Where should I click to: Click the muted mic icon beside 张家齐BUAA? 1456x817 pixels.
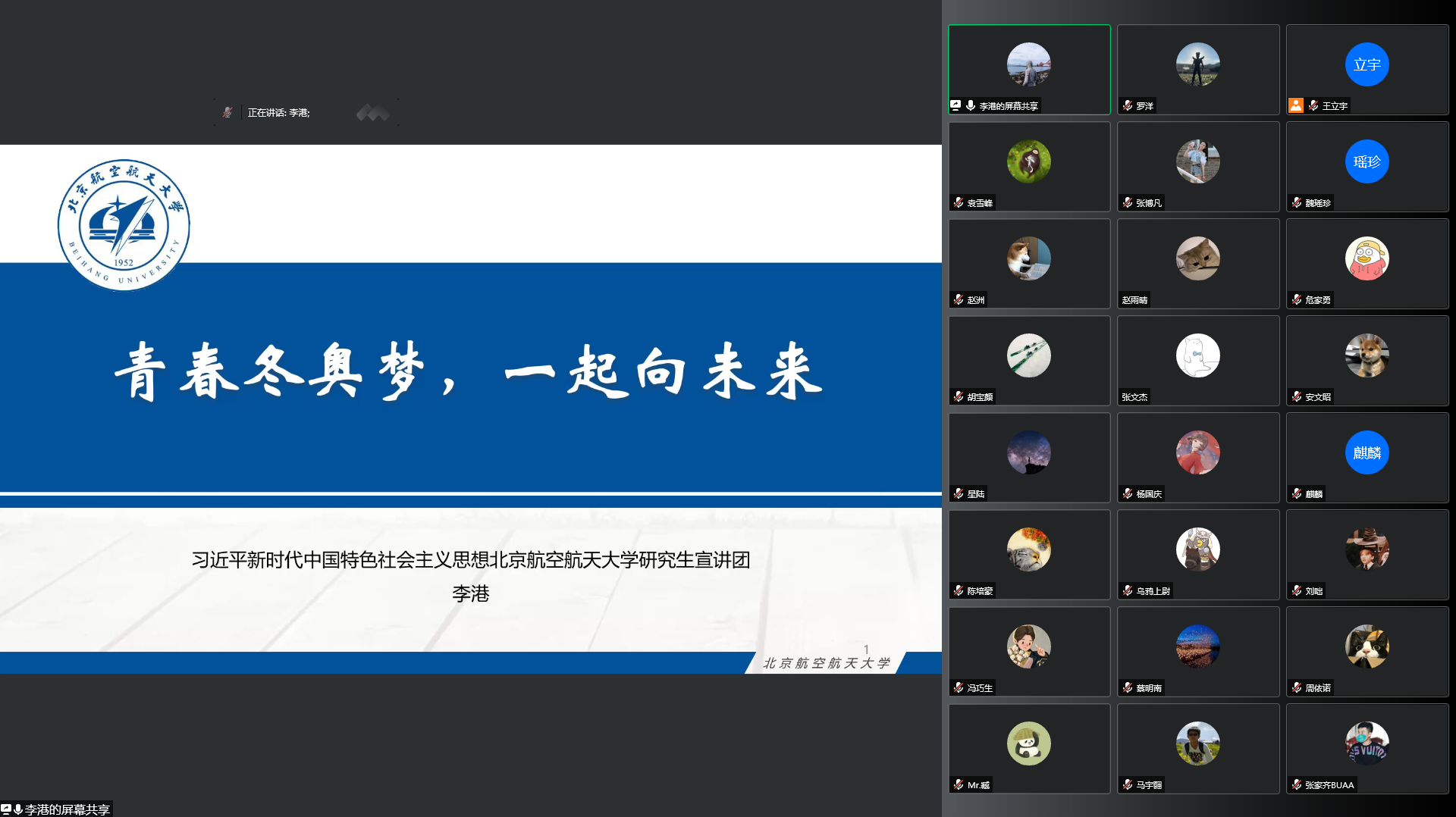point(1297,784)
